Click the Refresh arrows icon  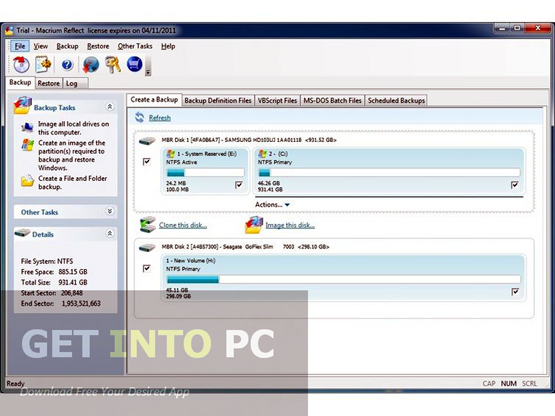[139, 118]
